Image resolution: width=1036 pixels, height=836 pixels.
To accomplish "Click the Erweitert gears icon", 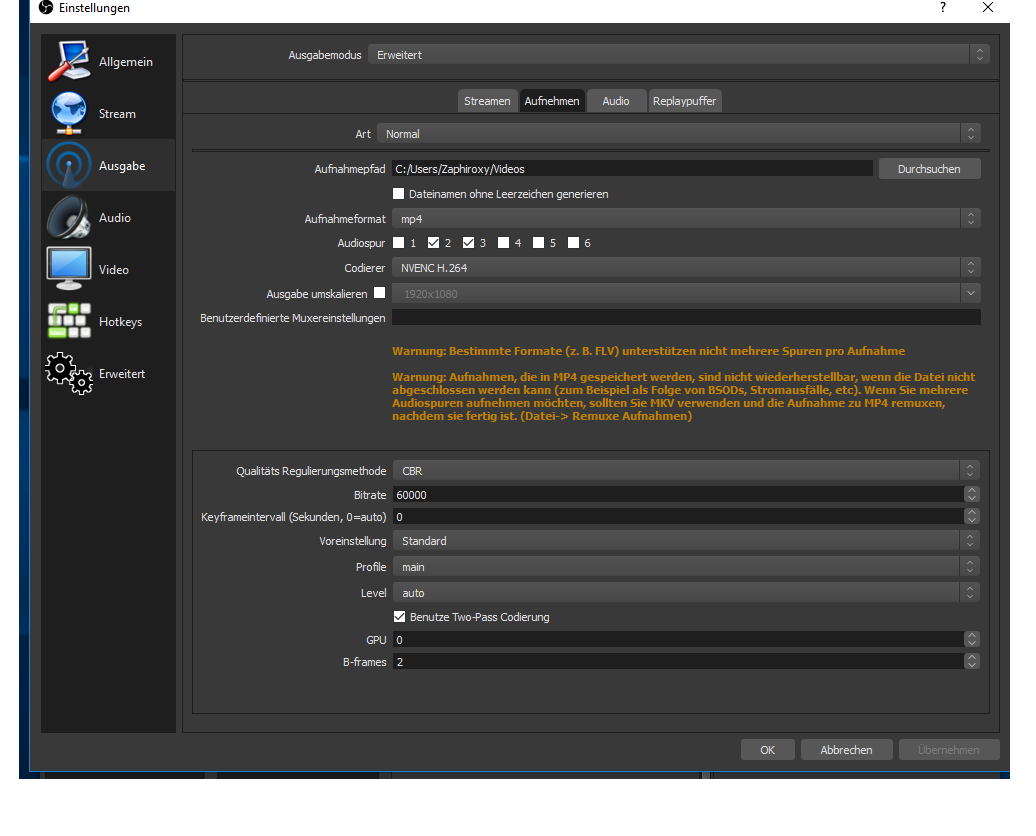I will pos(69,374).
